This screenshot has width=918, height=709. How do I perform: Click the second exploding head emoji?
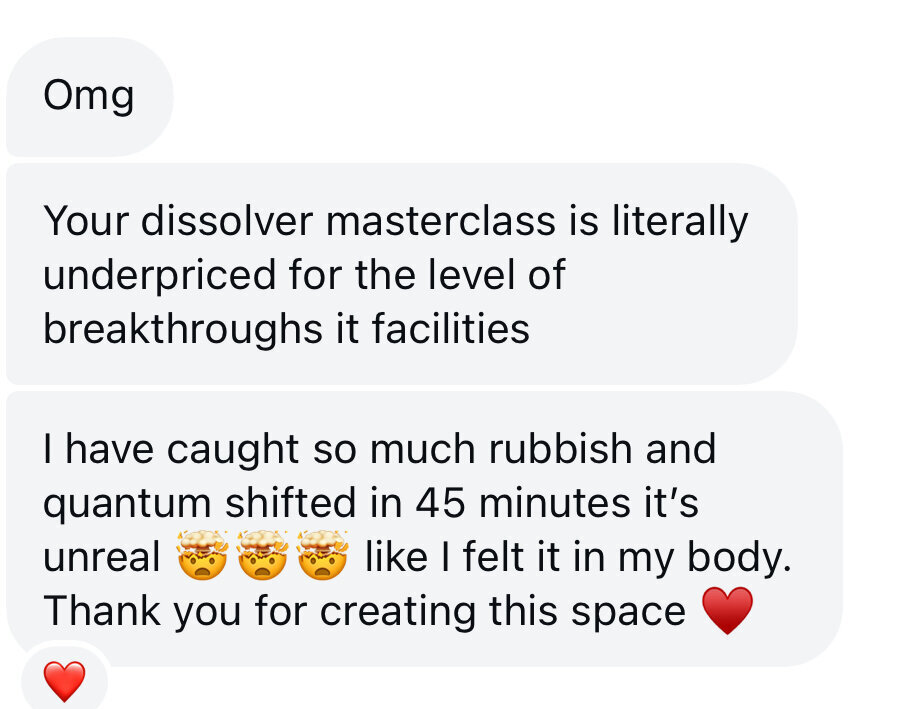[x=263, y=555]
